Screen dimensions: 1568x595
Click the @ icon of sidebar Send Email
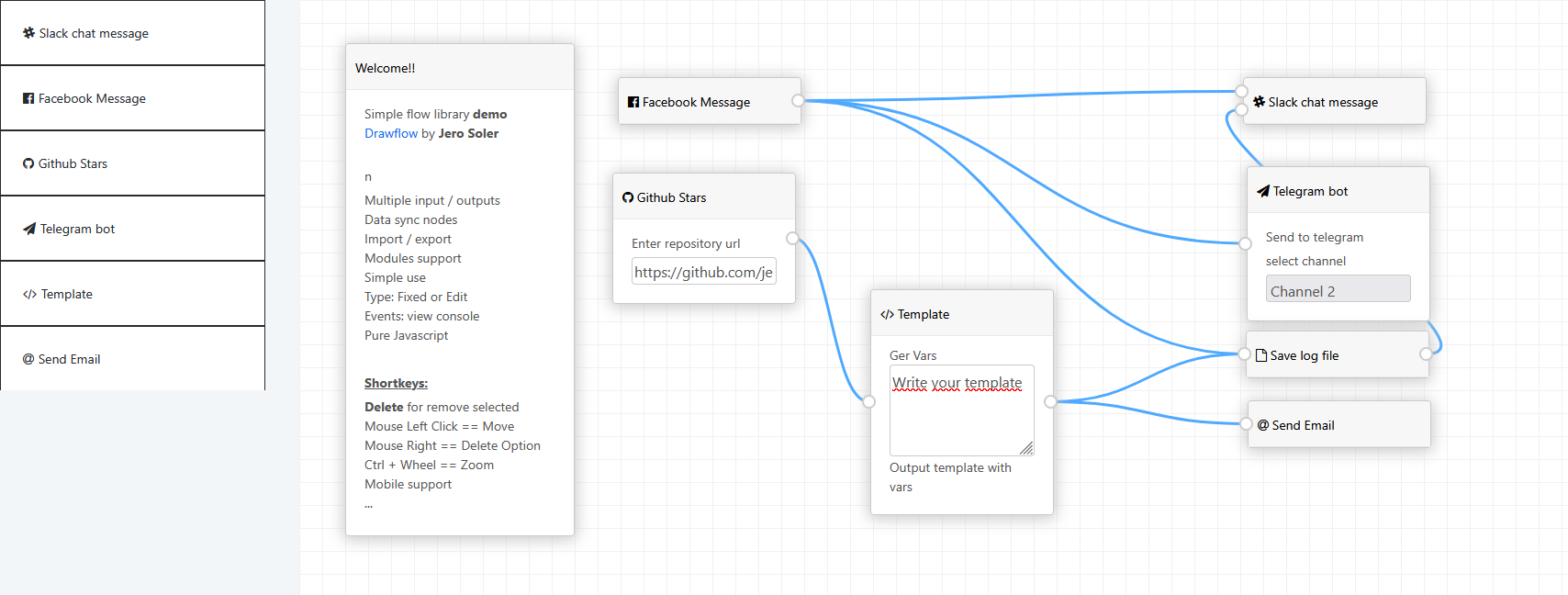point(28,359)
